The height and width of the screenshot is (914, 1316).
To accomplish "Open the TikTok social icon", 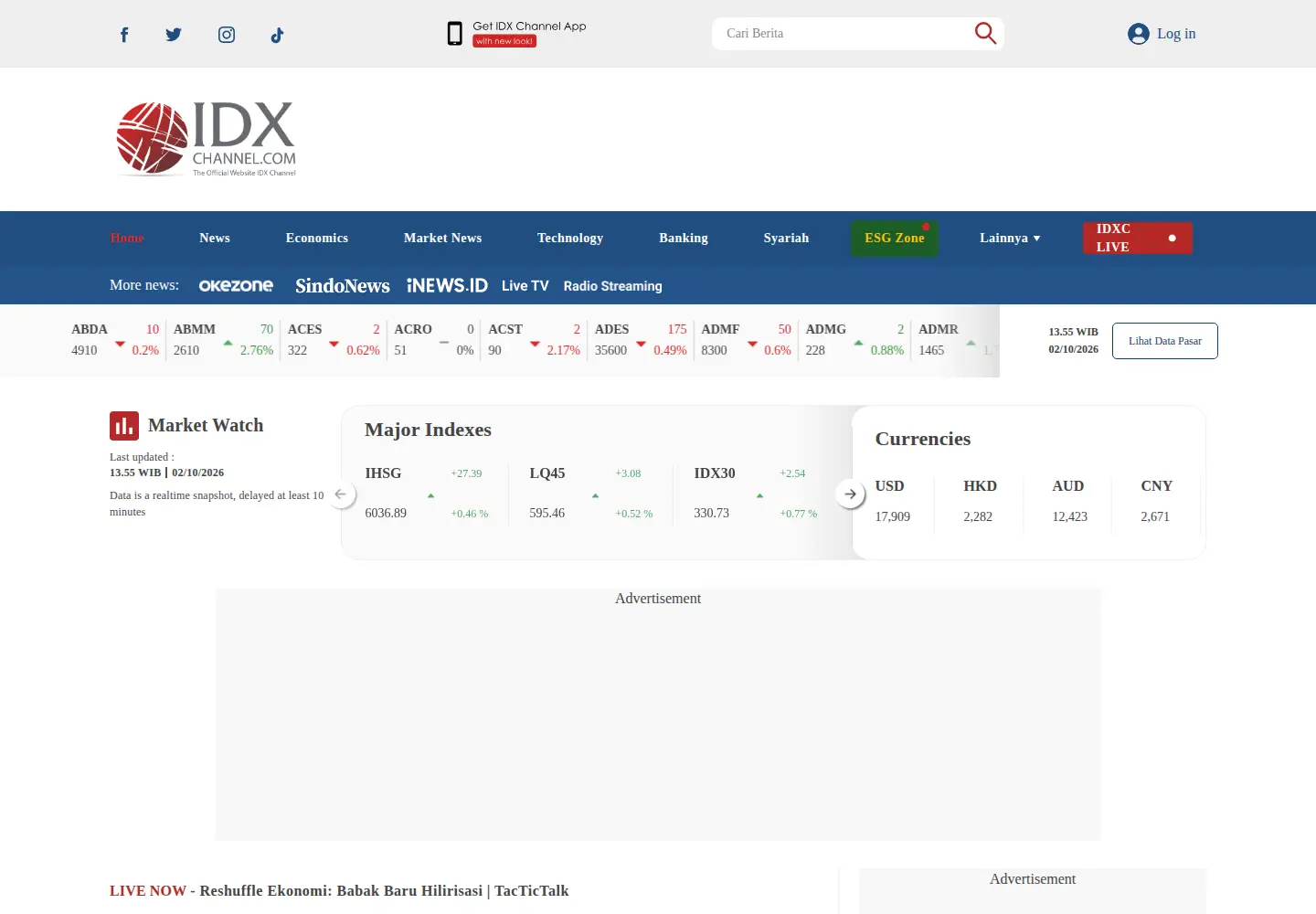I will pyautogui.click(x=277, y=35).
